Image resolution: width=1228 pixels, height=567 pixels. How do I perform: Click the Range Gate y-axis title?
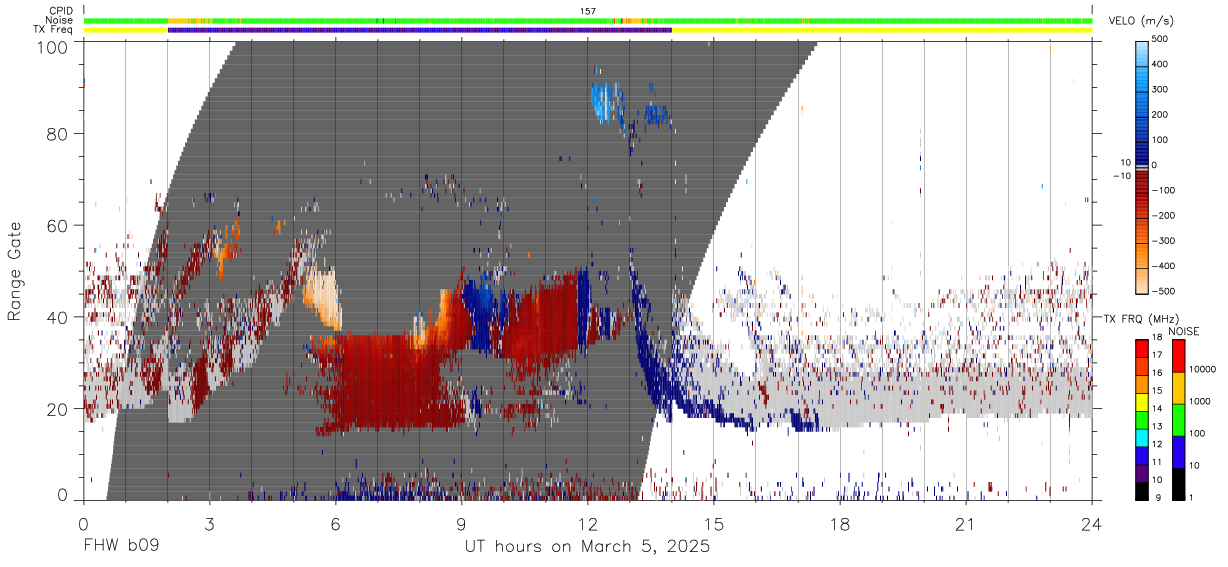pyautogui.click(x=16, y=272)
